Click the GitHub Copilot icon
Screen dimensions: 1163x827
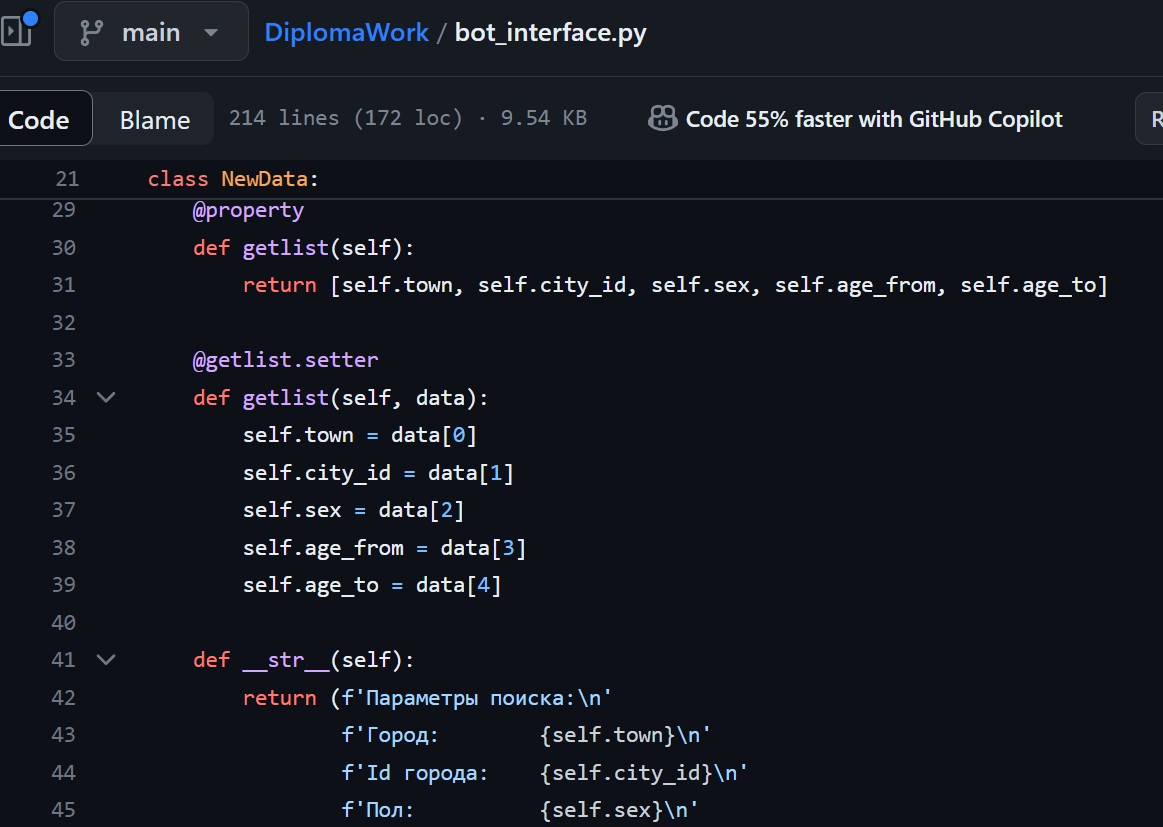662,119
